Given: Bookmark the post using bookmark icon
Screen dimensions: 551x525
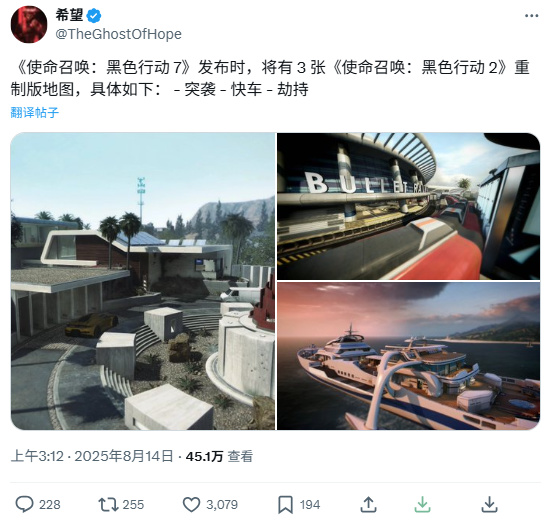Looking at the screenshot, I should (x=285, y=505).
